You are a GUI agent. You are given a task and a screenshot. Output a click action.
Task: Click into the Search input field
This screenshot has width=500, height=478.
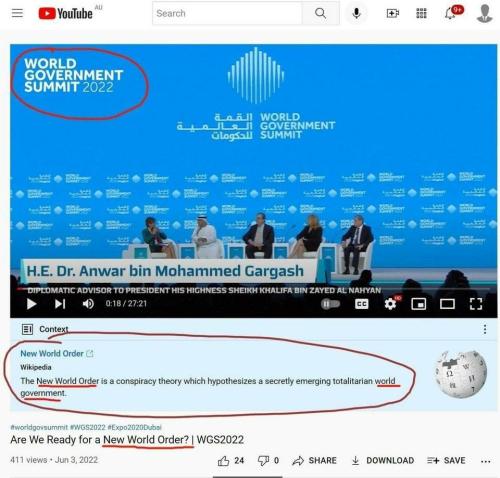click(227, 13)
